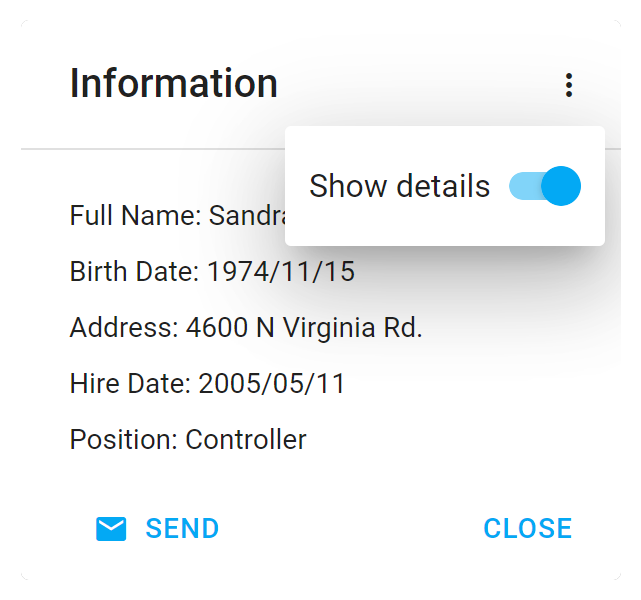This screenshot has width=641, height=600.
Task: Select the Hire Date label
Action: pos(130,383)
